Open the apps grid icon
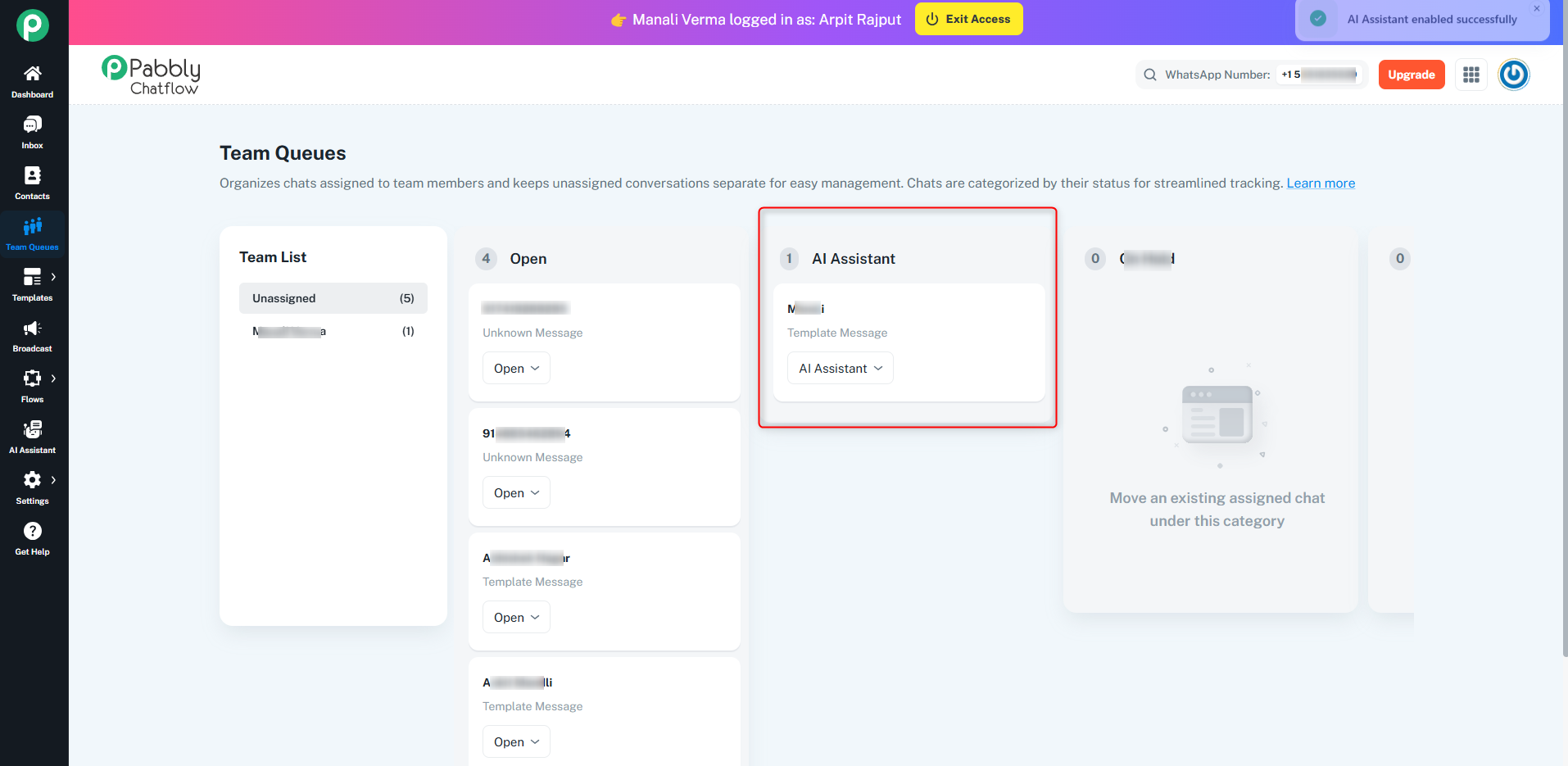1568x766 pixels. (x=1471, y=75)
